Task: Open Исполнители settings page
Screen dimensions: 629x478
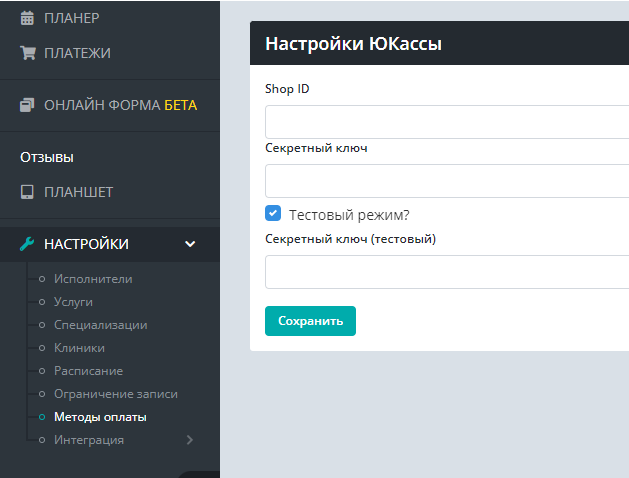Action: click(93, 279)
